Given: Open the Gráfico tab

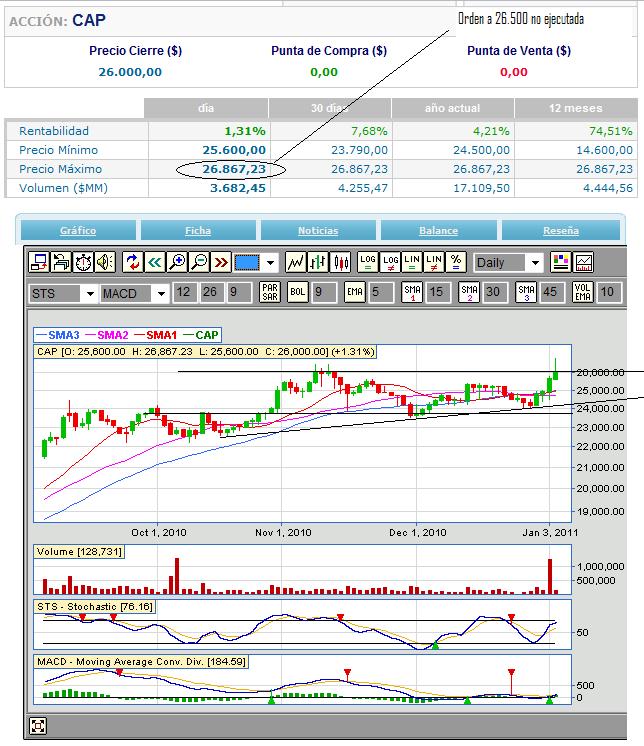Looking at the screenshot, I should pos(78,230).
